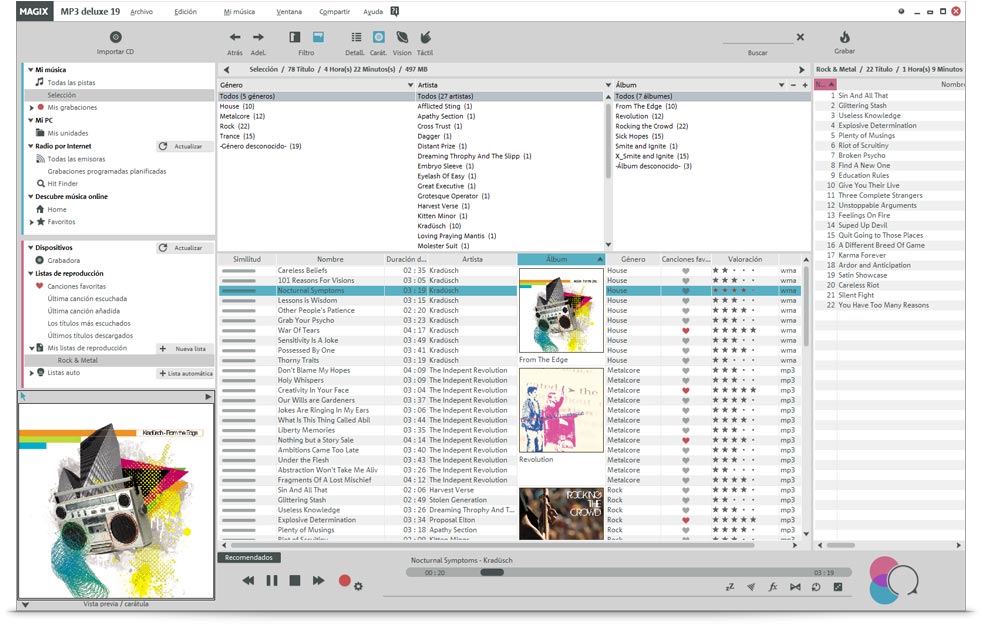Screen dimensions: 982x630
Task: Open the Álbum column dropdown arrow
Action: 781,85
